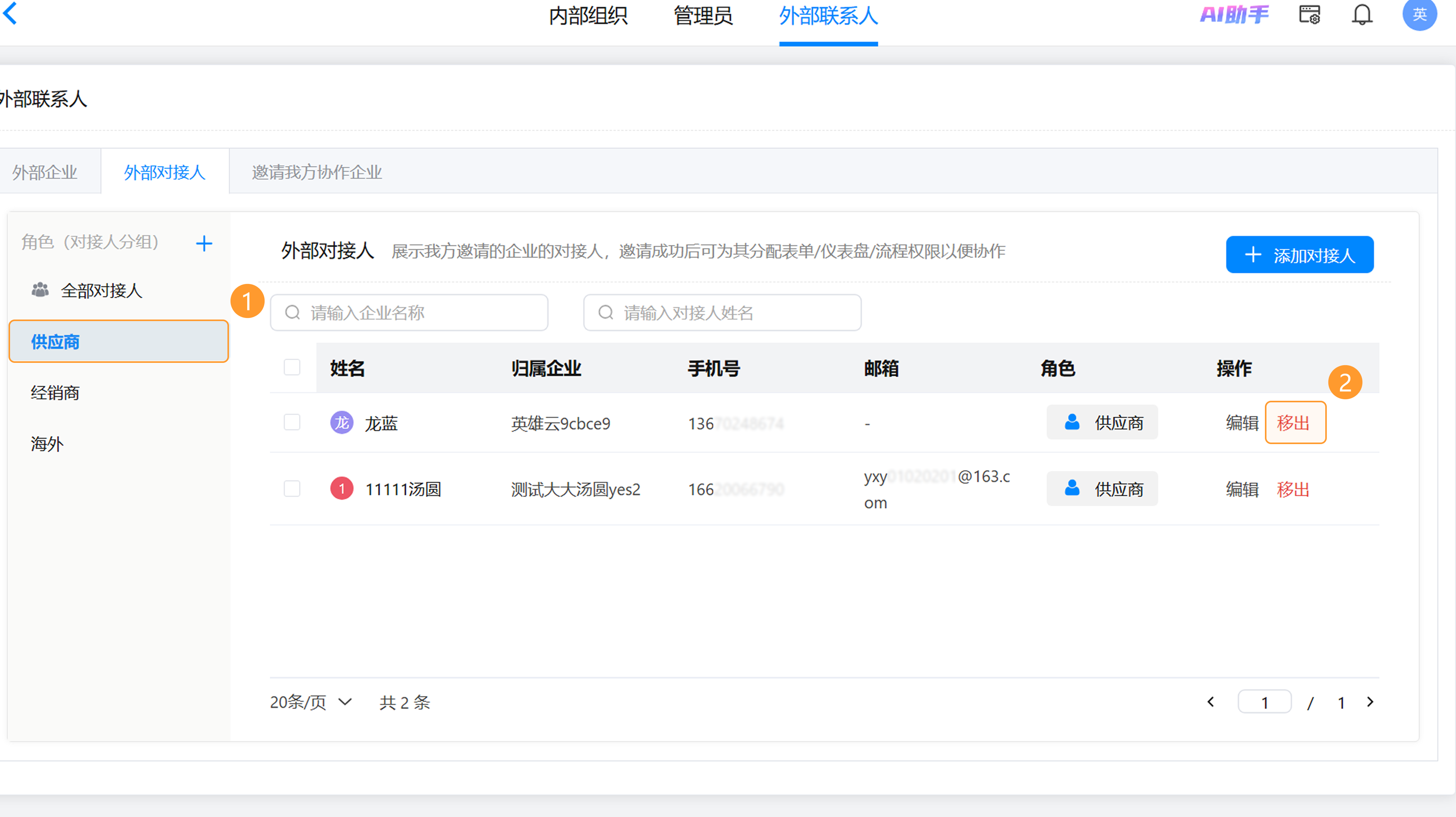
Task: Select the 外部对接人 sub-tab
Action: (x=164, y=172)
